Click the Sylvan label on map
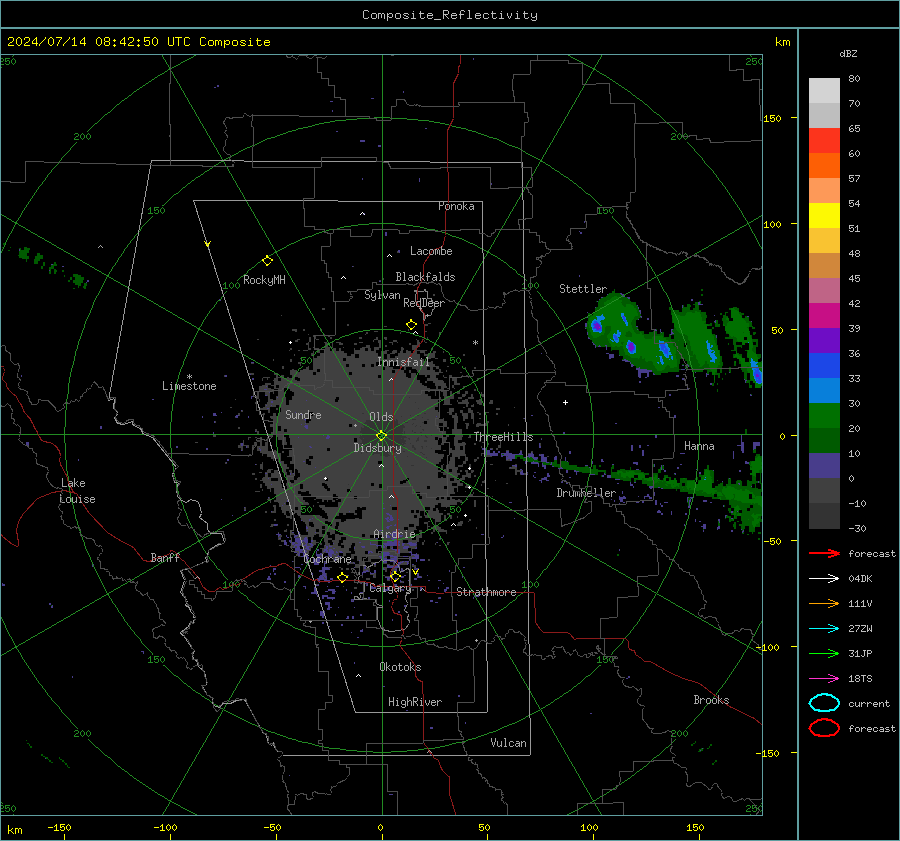Viewport: 900px width, 841px height. tap(382, 295)
